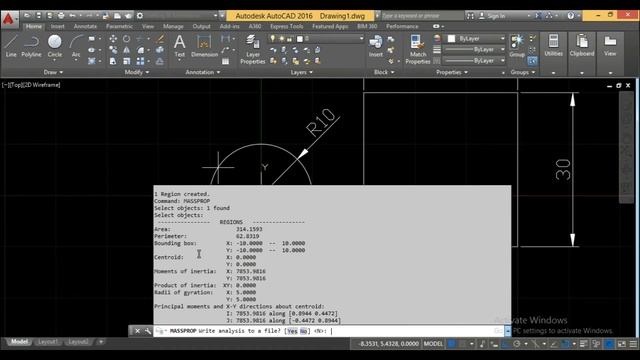Viewport: 640px width, 360px height.
Task: Select the Arc tool
Action: 76,46
